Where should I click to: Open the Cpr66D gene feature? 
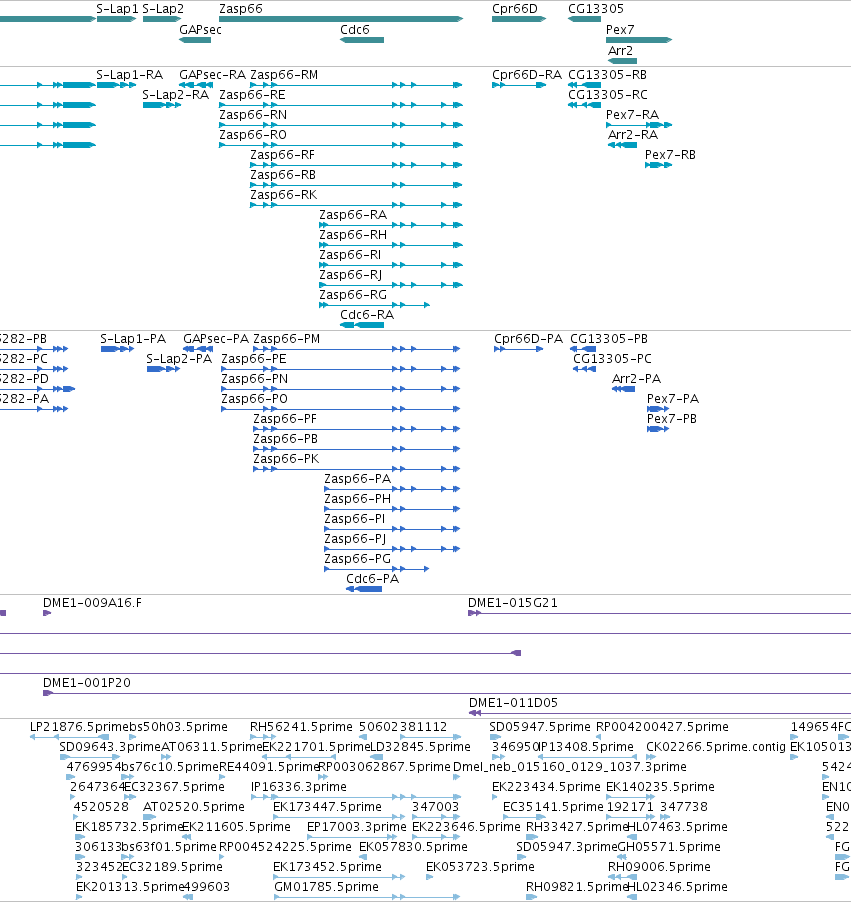[519, 19]
